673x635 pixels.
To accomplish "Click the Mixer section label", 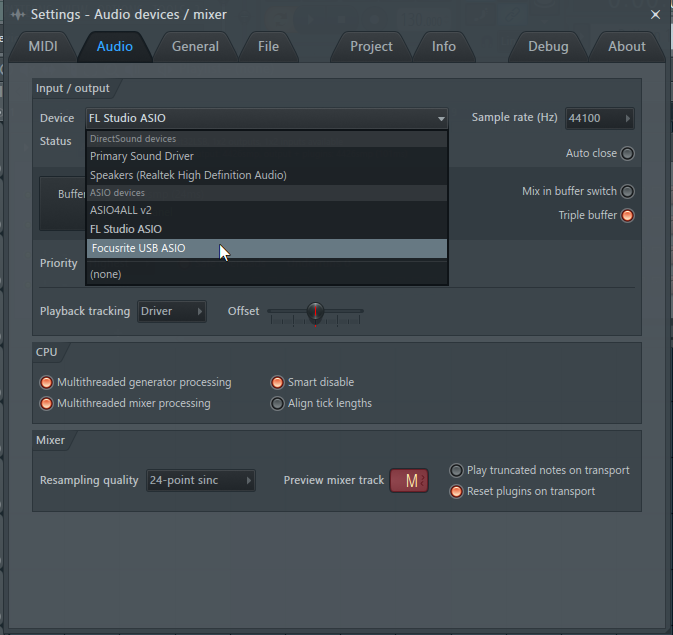I will pos(50,440).
